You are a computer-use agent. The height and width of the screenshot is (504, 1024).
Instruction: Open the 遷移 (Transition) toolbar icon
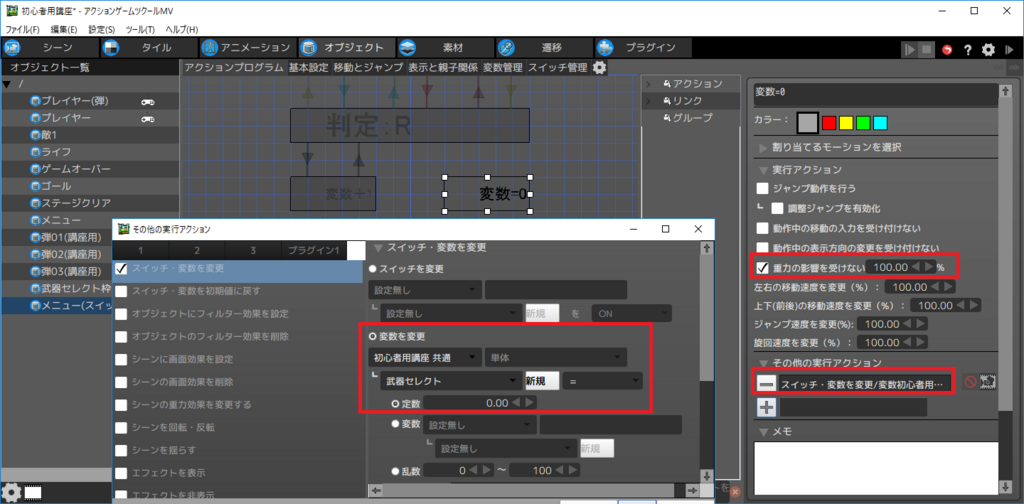tap(506, 48)
